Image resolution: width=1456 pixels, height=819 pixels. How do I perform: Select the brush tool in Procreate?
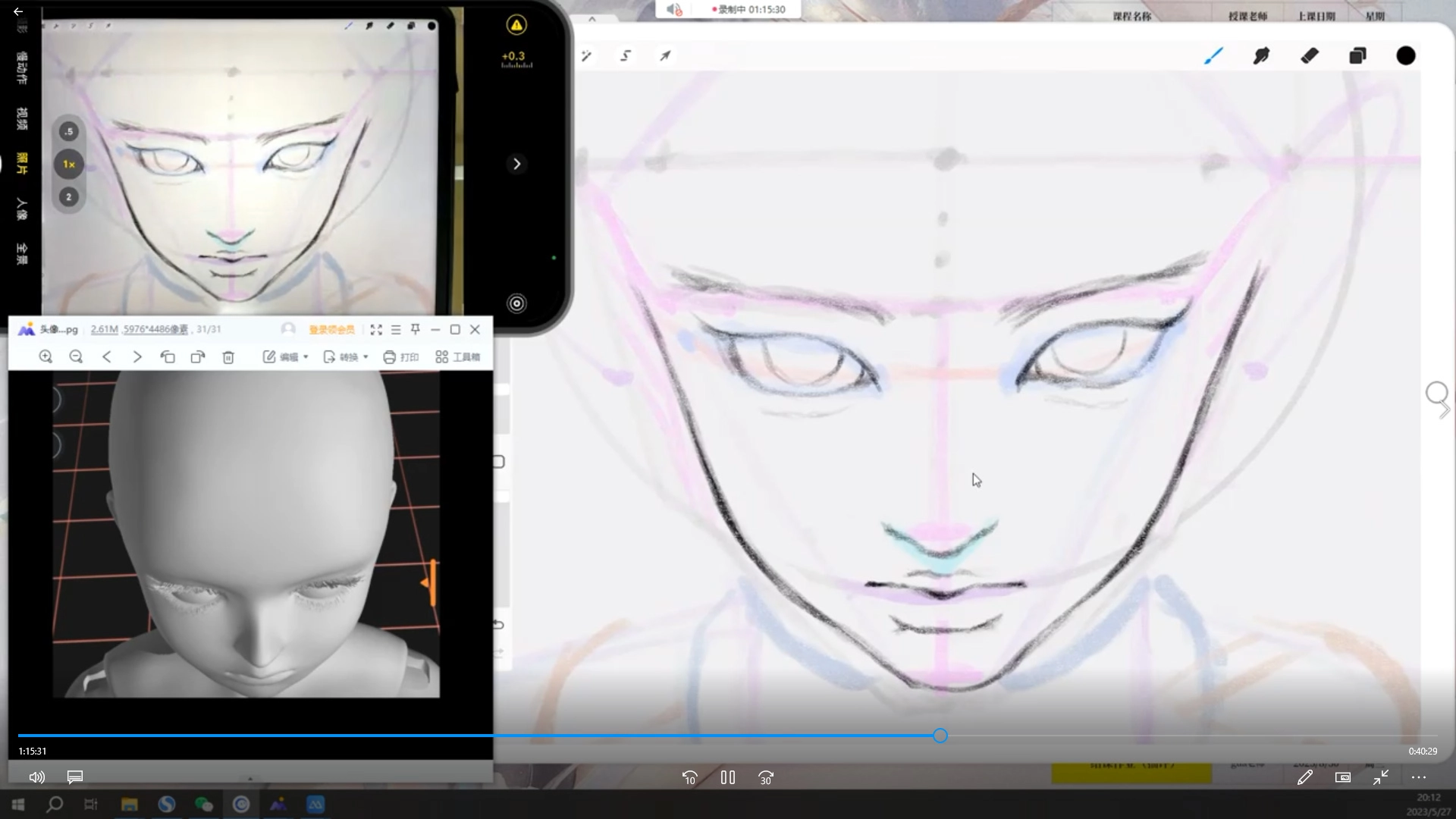tap(1213, 55)
